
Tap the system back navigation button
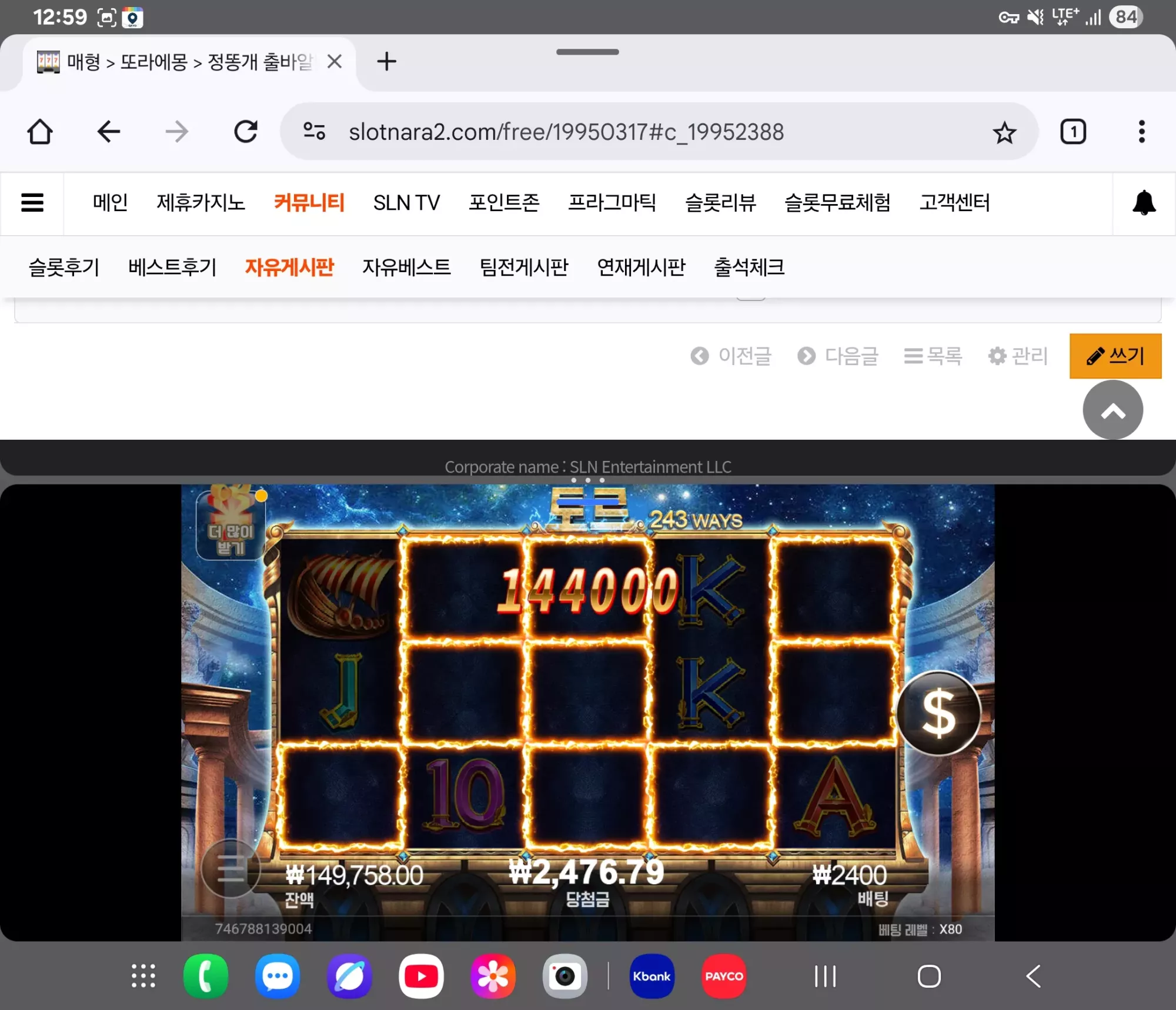click(x=1033, y=976)
